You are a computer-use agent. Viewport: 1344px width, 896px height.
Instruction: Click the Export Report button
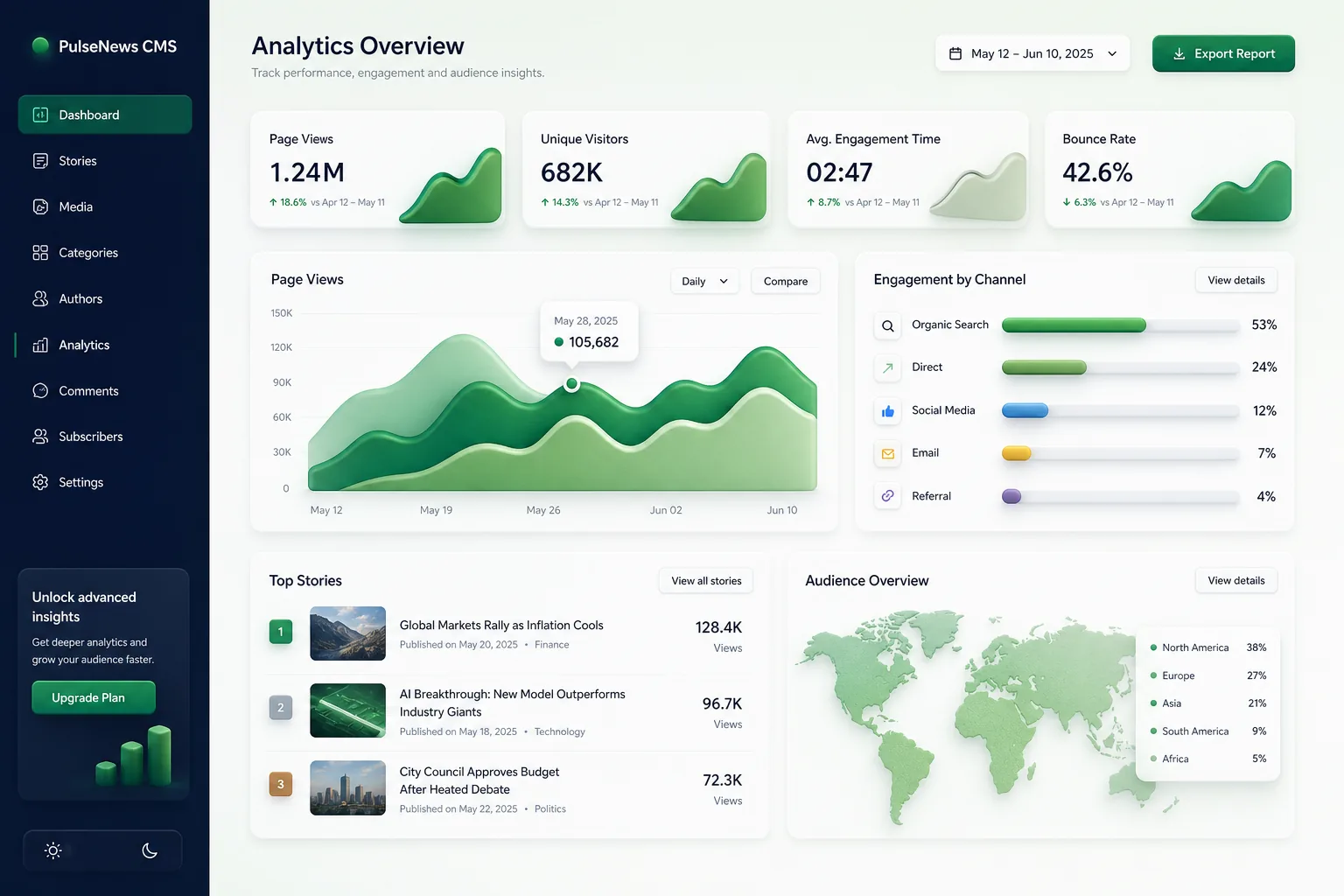tap(1223, 53)
